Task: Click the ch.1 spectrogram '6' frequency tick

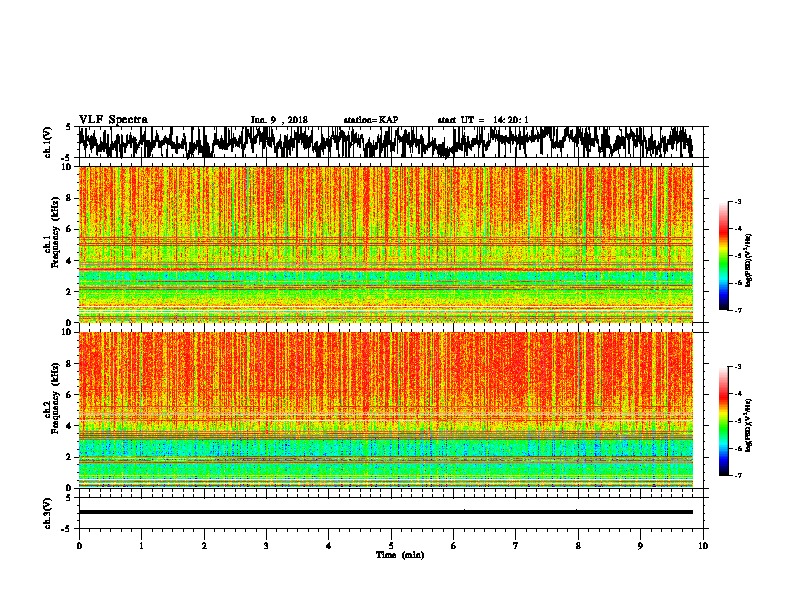Action: [x=70, y=229]
